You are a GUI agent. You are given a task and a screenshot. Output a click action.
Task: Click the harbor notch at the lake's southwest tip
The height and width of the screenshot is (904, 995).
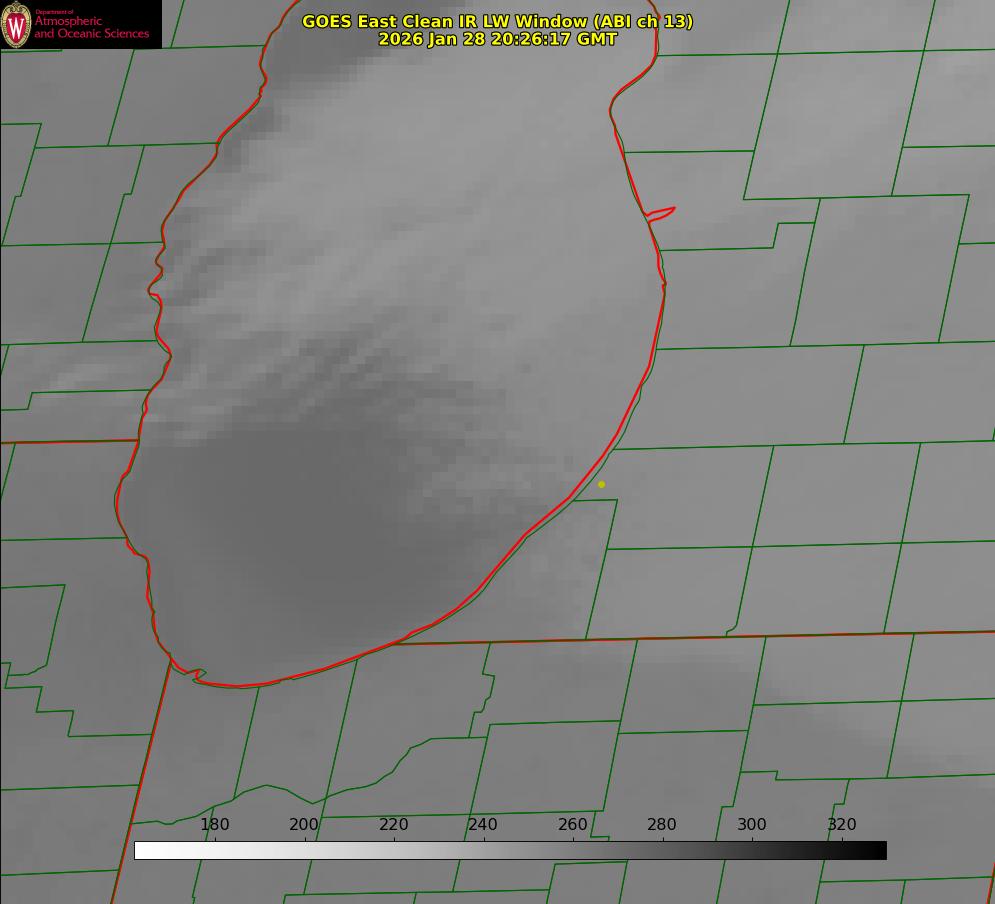click(196, 675)
